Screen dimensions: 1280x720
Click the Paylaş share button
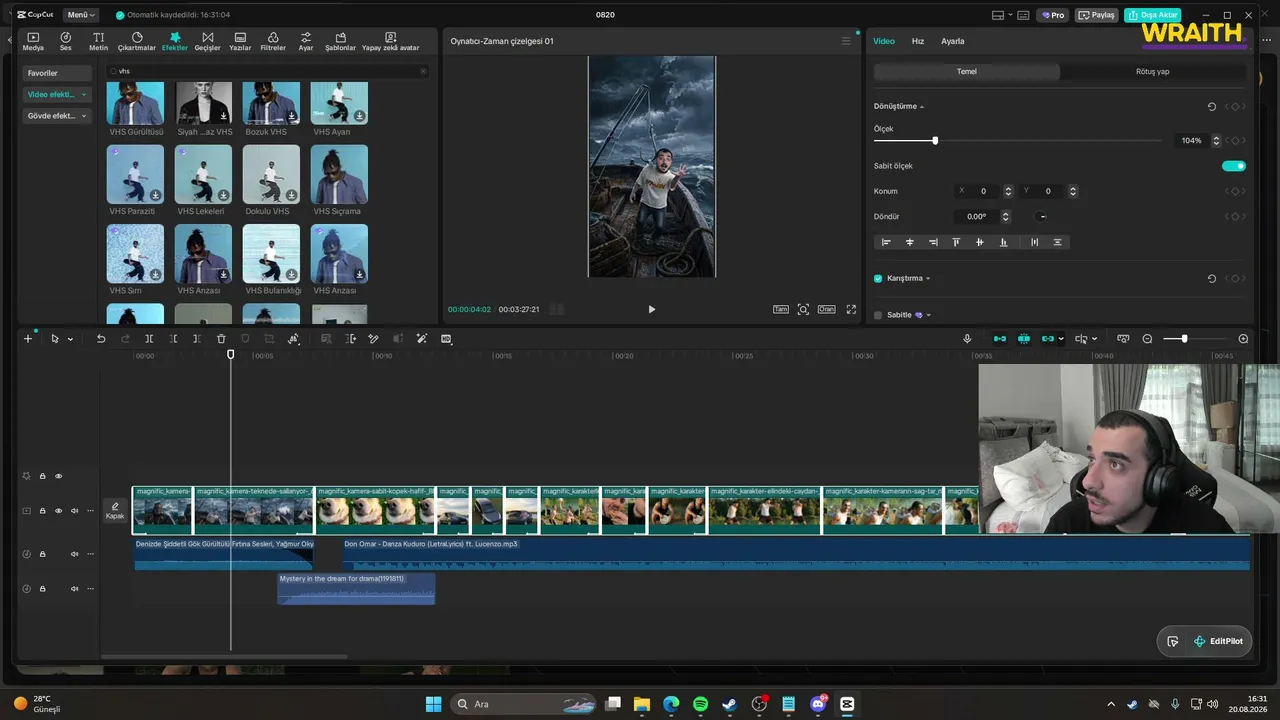pyautogui.click(x=1096, y=15)
